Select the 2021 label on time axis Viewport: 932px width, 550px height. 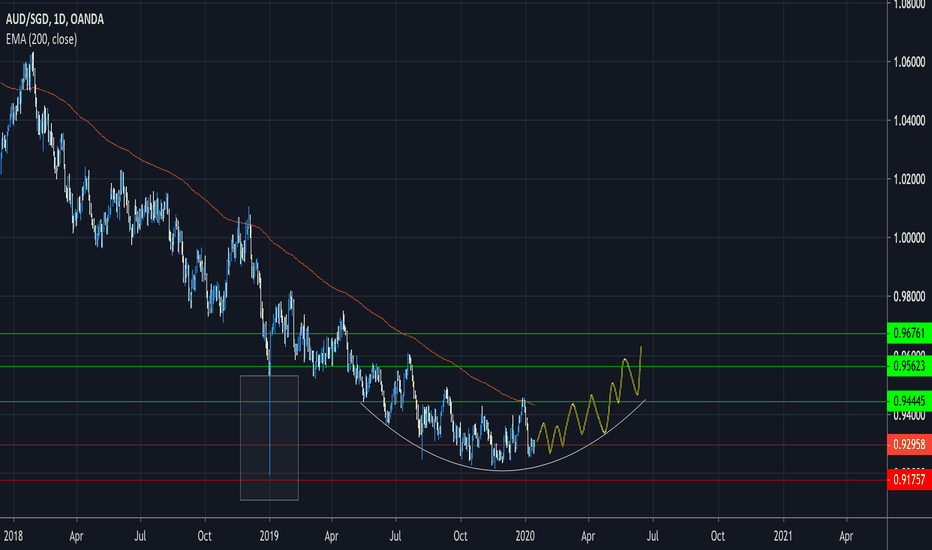click(784, 536)
